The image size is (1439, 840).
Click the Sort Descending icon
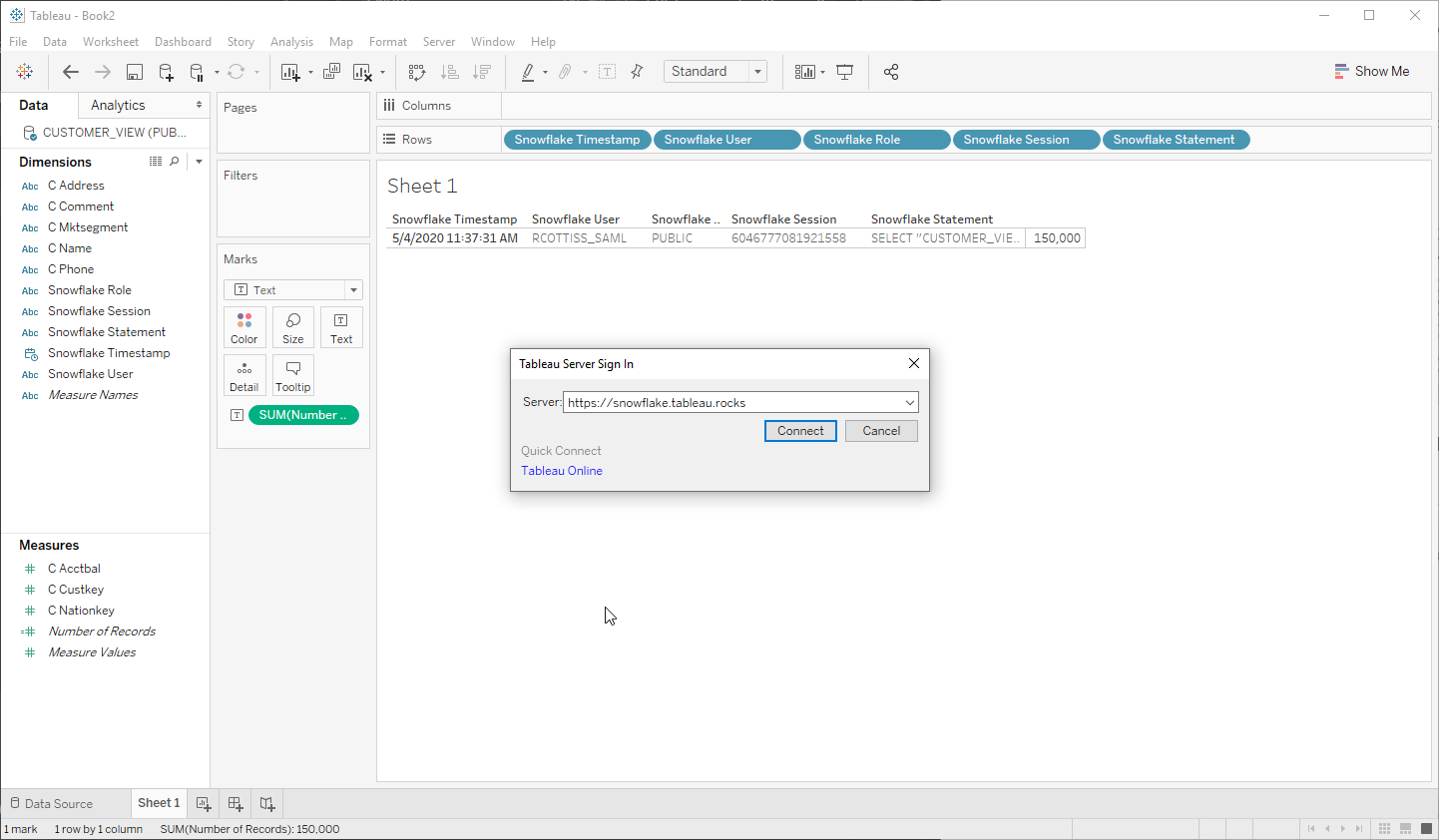click(482, 72)
